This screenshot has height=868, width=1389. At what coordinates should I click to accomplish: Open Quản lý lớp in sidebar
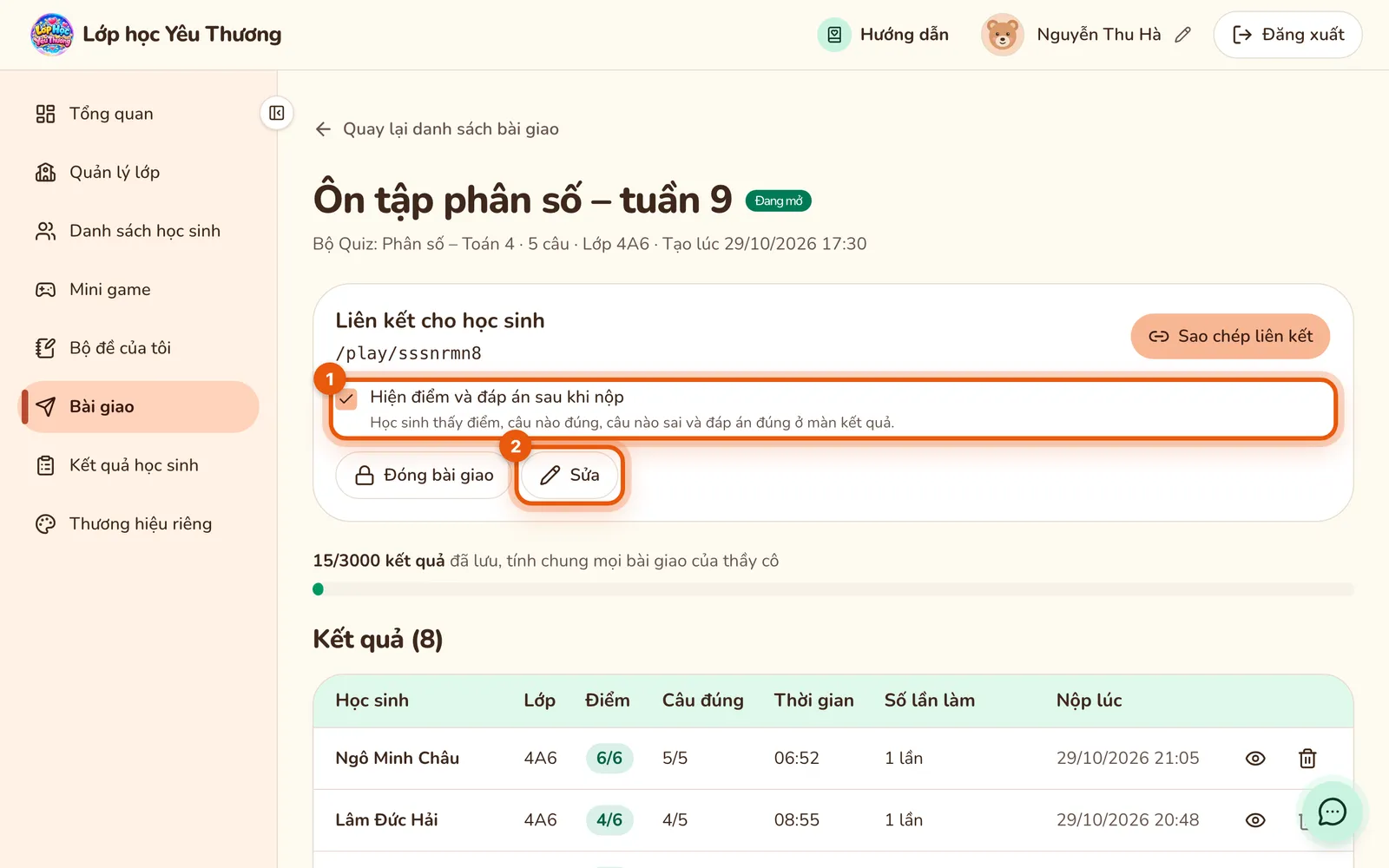pos(139,172)
